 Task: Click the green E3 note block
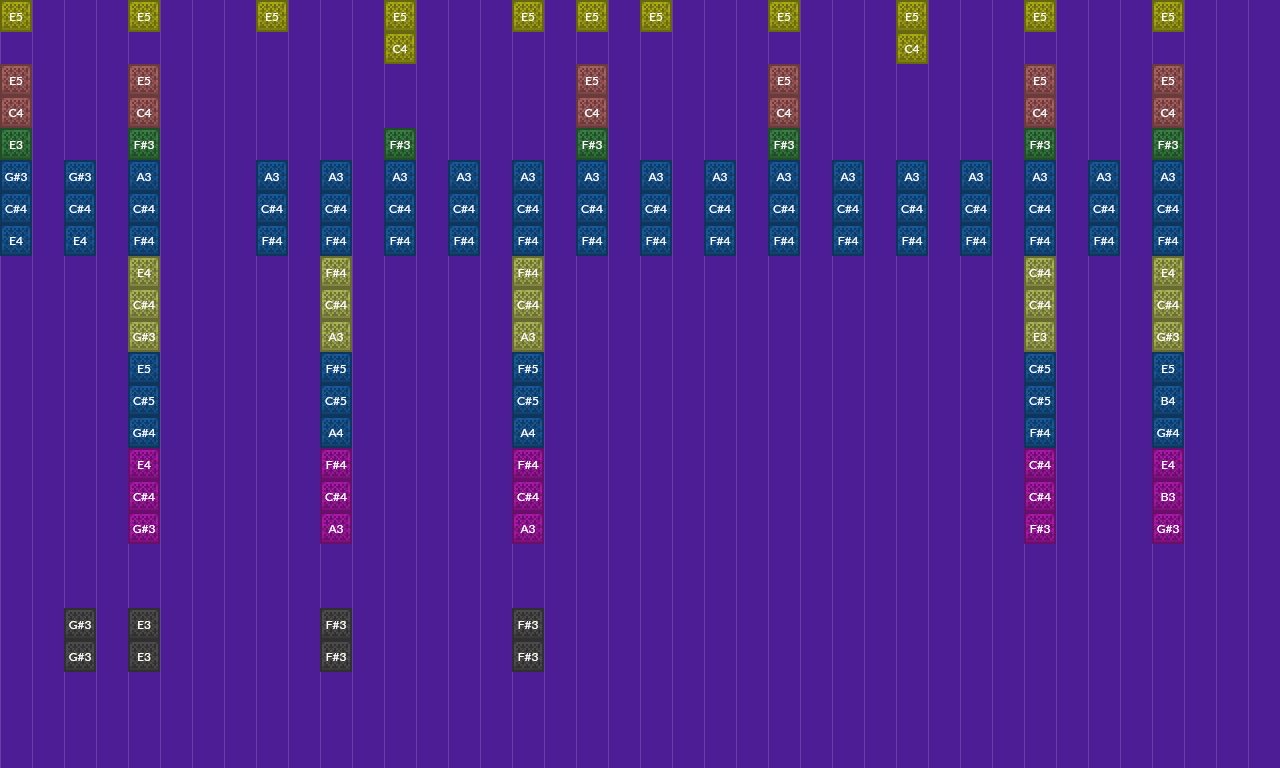pos(16,145)
